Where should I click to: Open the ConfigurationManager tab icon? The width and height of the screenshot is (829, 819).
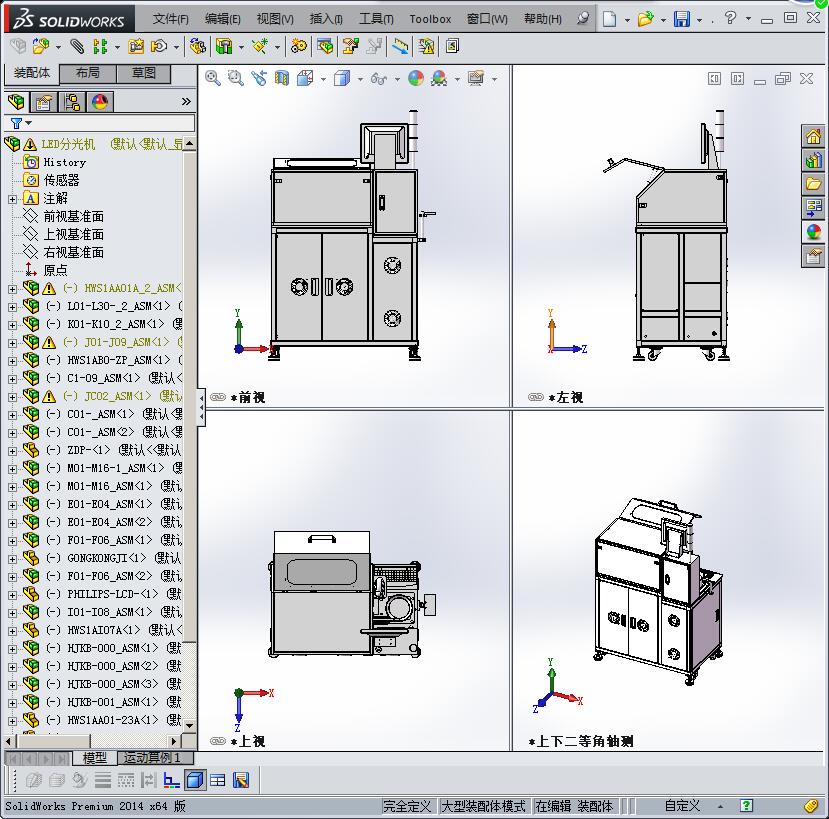[71, 102]
